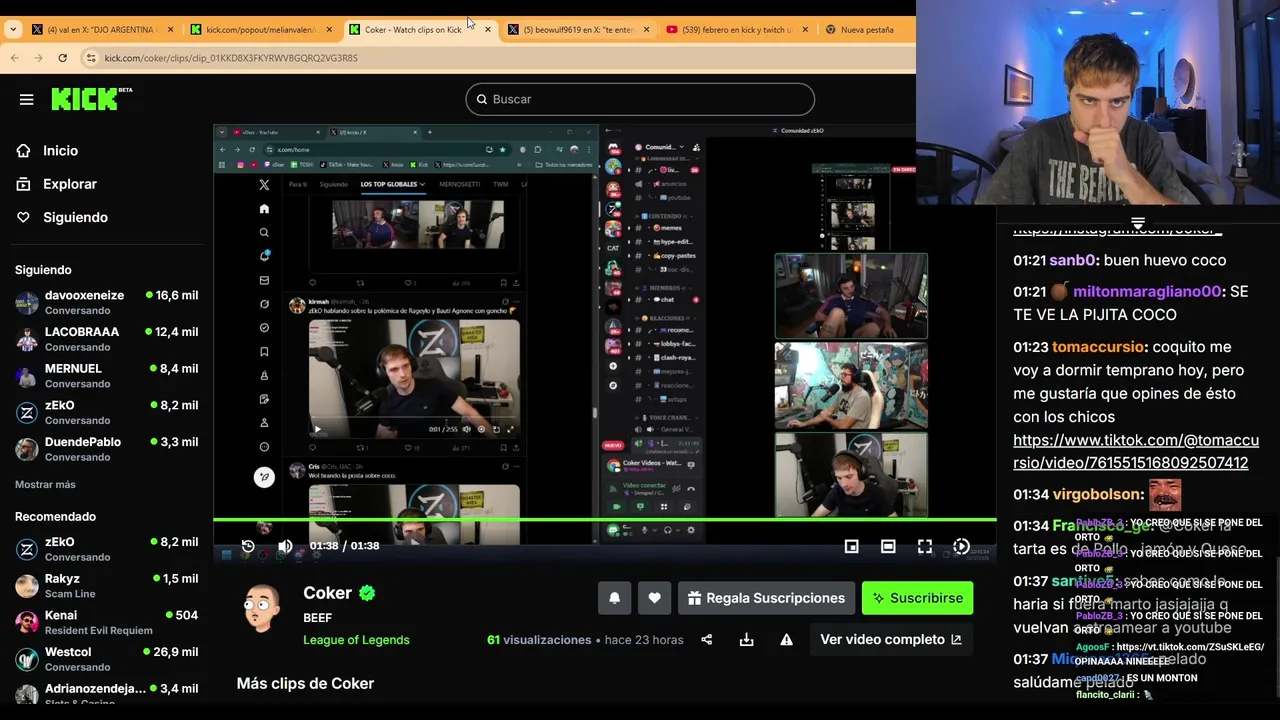Open the Kick hamburger sidebar menu
The height and width of the screenshot is (720, 1280).
[x=27, y=99]
